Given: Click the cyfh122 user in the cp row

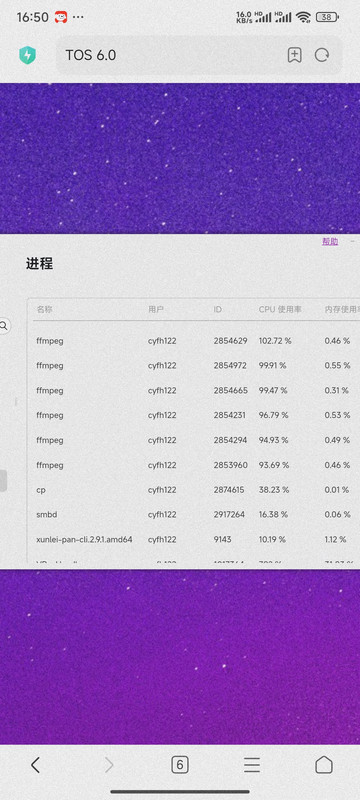Looking at the screenshot, I should (x=162, y=490).
